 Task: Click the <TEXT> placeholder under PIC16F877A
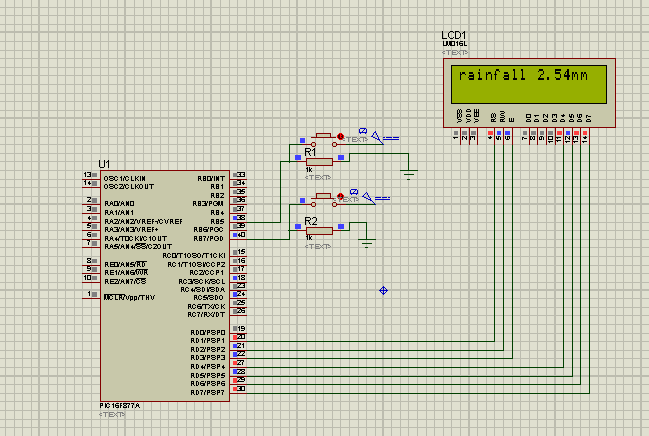tap(112, 414)
